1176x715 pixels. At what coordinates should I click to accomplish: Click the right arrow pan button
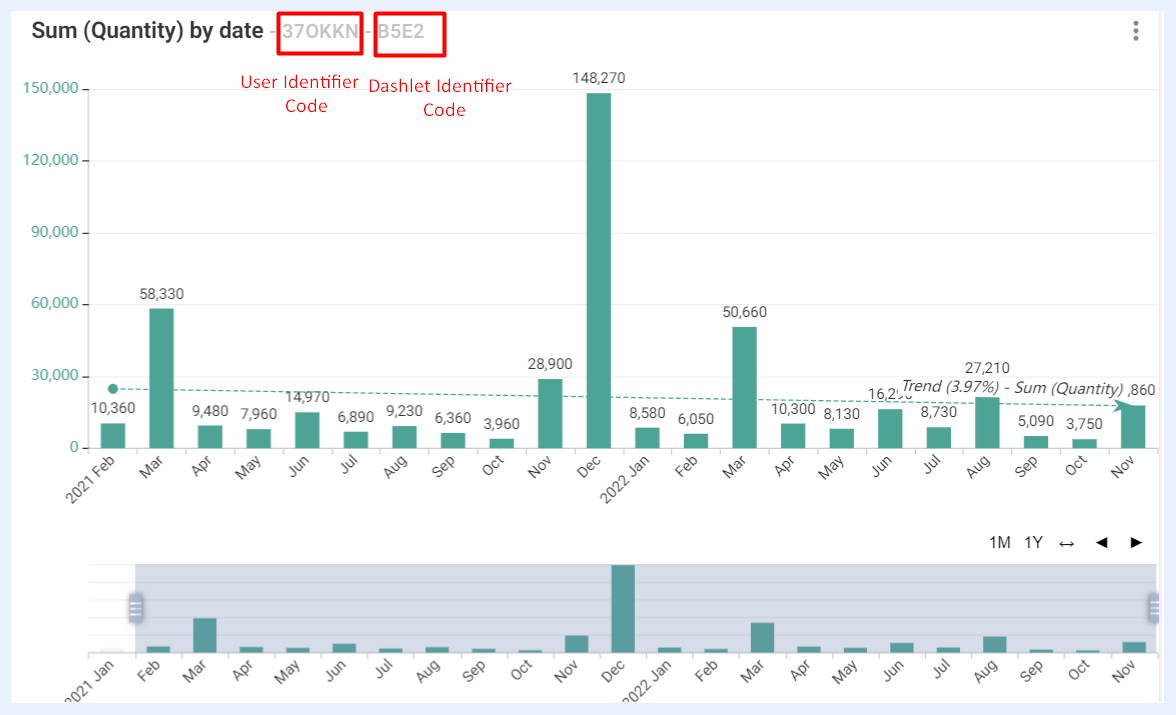point(1136,542)
